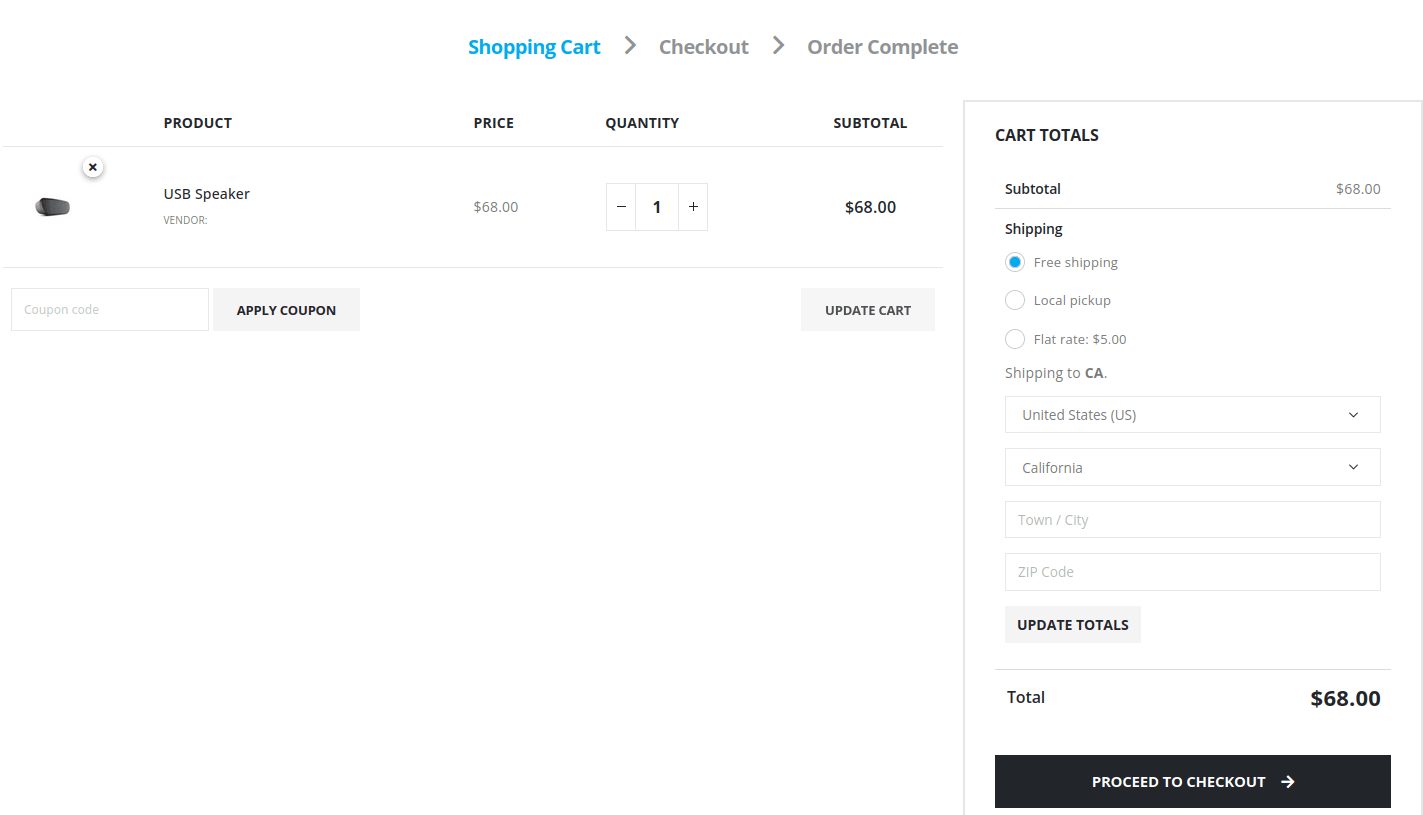Click the arrow icon on Proceed to Checkout
This screenshot has width=1423, height=815.
click(x=1289, y=781)
